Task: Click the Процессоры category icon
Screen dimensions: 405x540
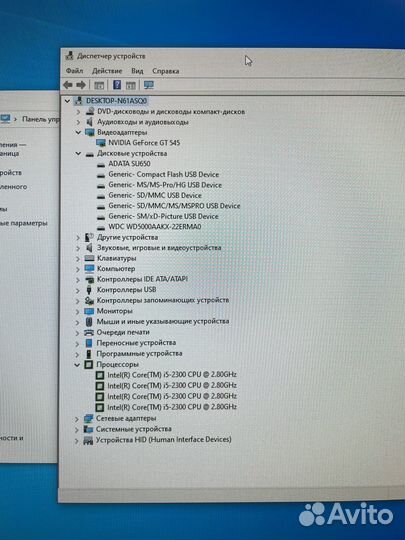Action: click(x=89, y=364)
